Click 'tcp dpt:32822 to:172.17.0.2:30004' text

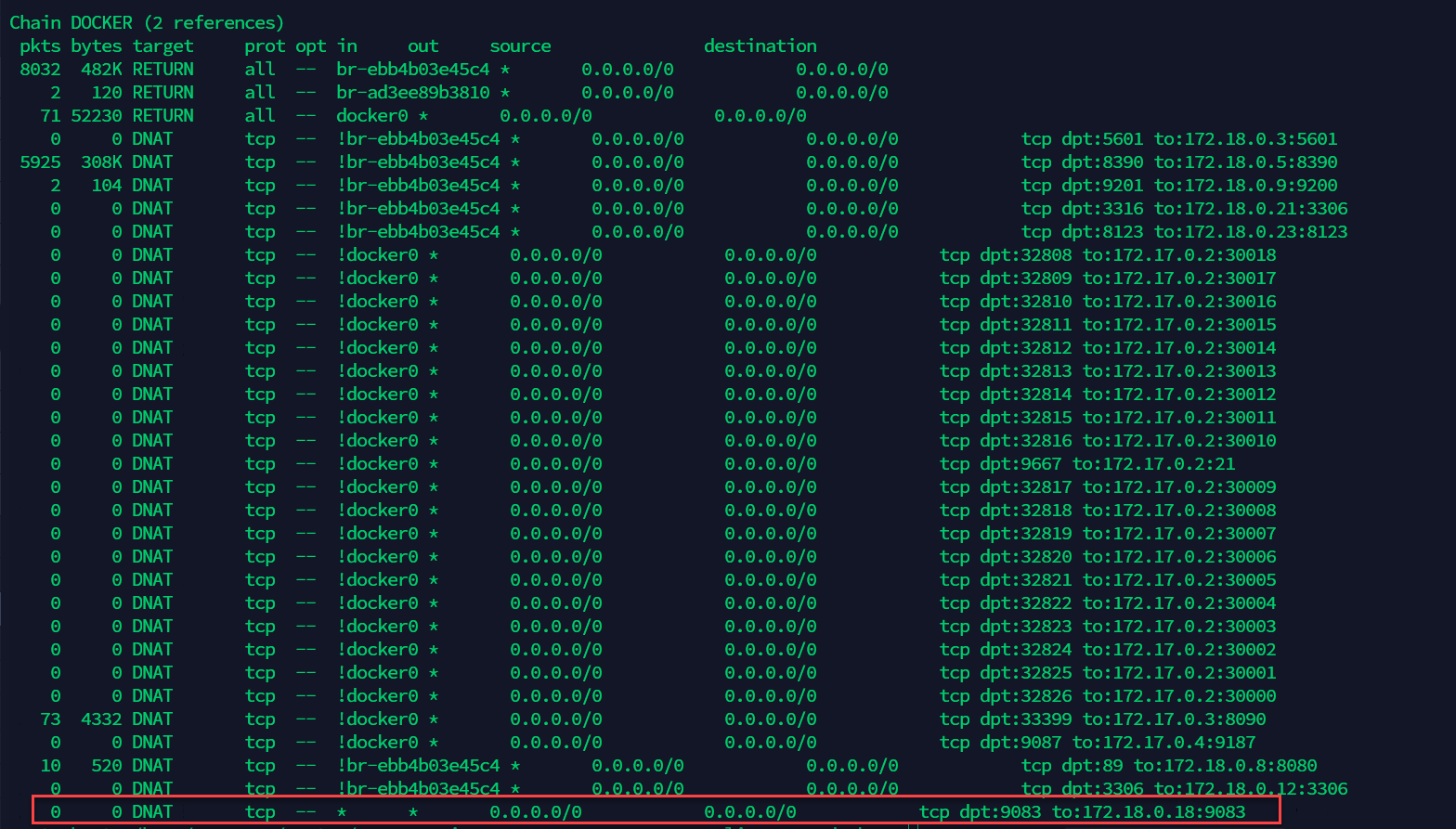(x=1108, y=602)
